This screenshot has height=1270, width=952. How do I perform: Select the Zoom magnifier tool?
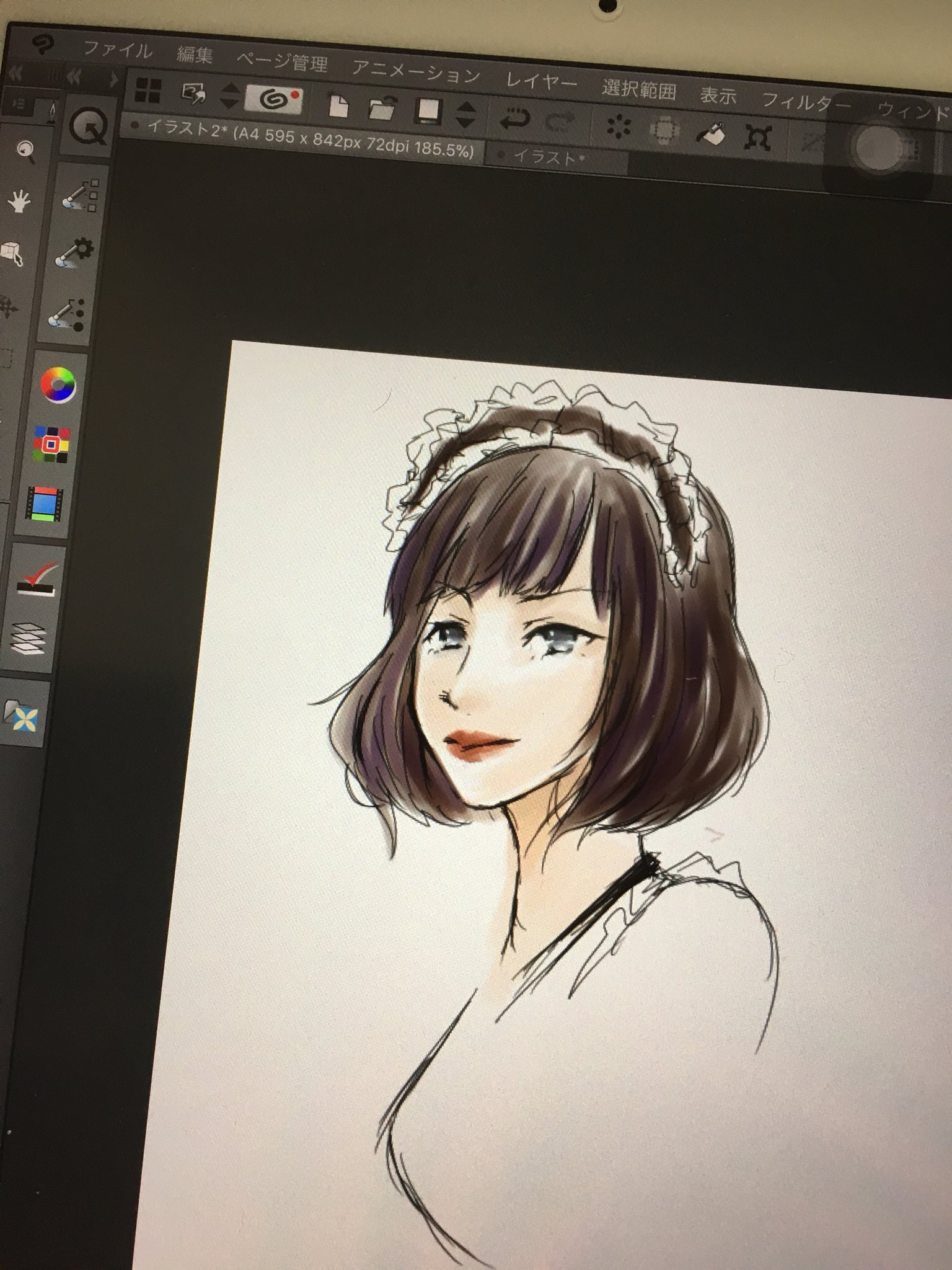[25, 151]
